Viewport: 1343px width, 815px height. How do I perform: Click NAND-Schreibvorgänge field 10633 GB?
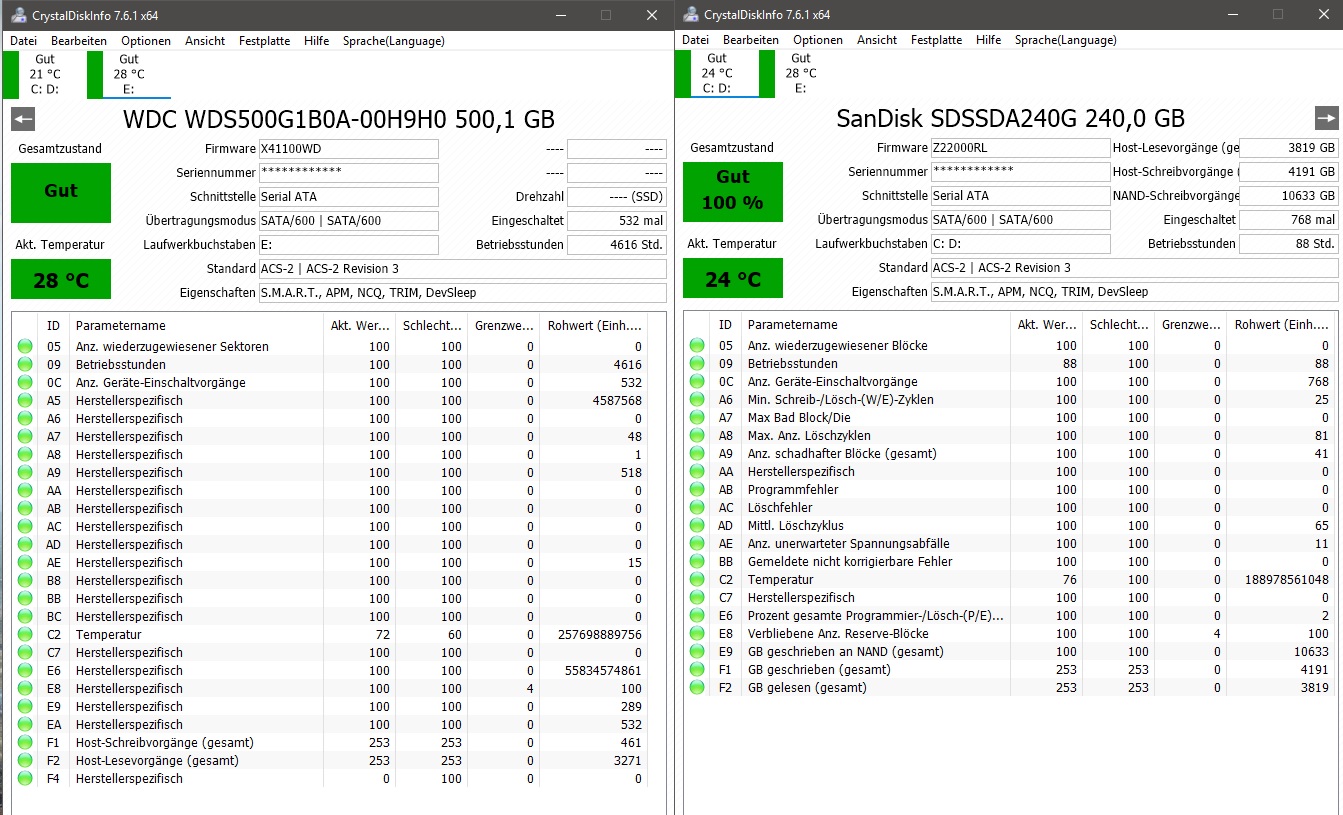(x=1288, y=196)
